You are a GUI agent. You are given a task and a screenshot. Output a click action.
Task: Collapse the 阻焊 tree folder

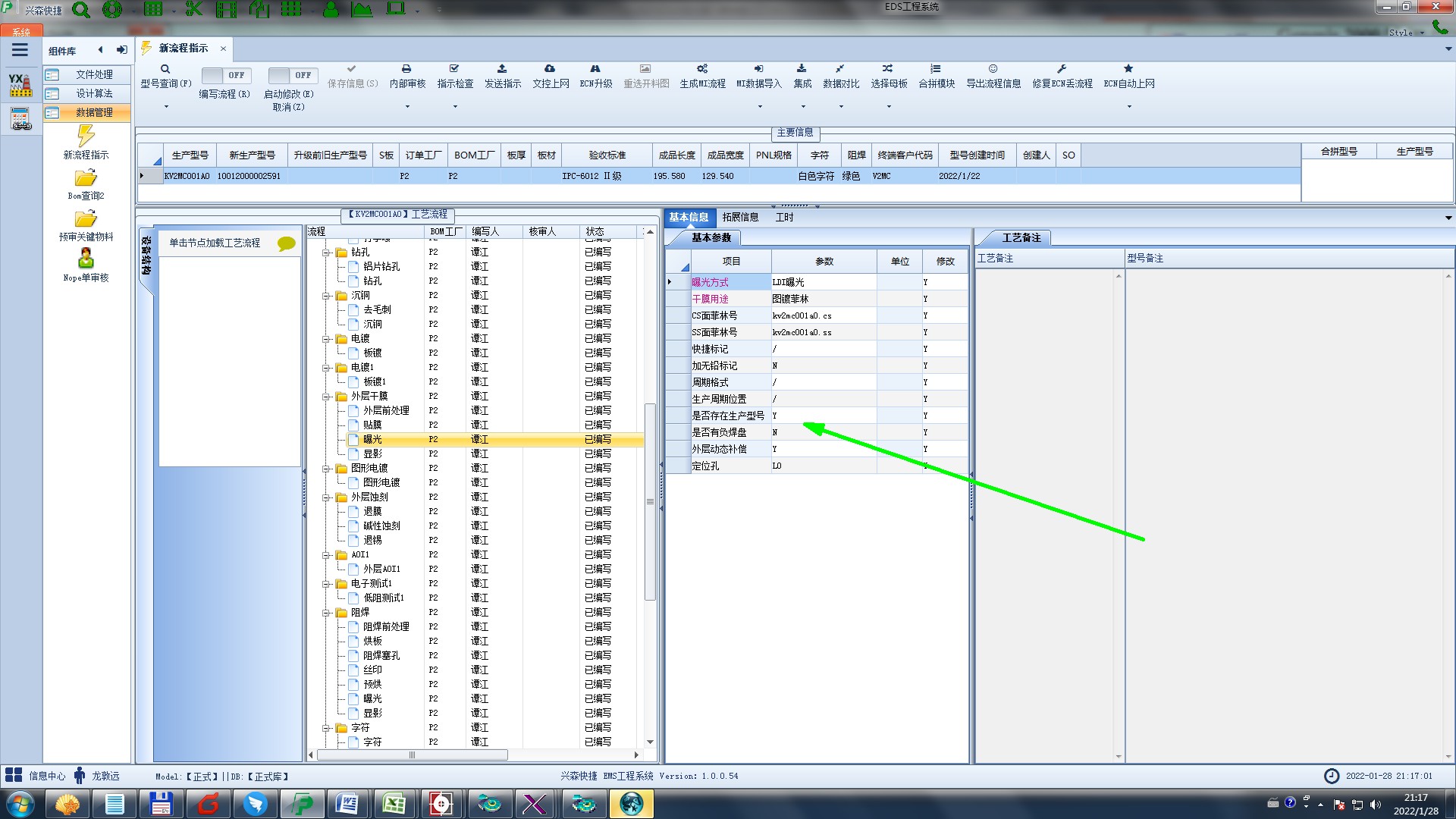pos(327,613)
